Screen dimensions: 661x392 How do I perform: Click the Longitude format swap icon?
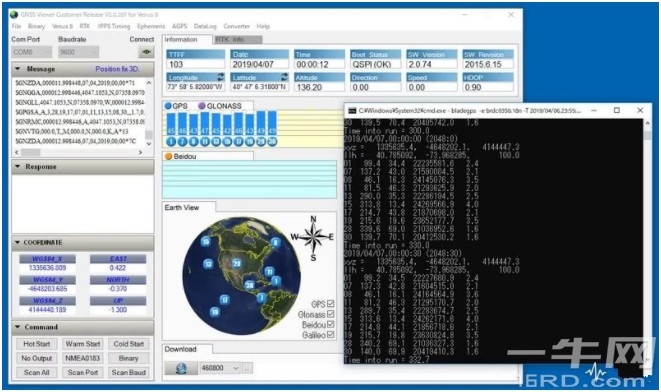pyautogui.click(x=220, y=77)
